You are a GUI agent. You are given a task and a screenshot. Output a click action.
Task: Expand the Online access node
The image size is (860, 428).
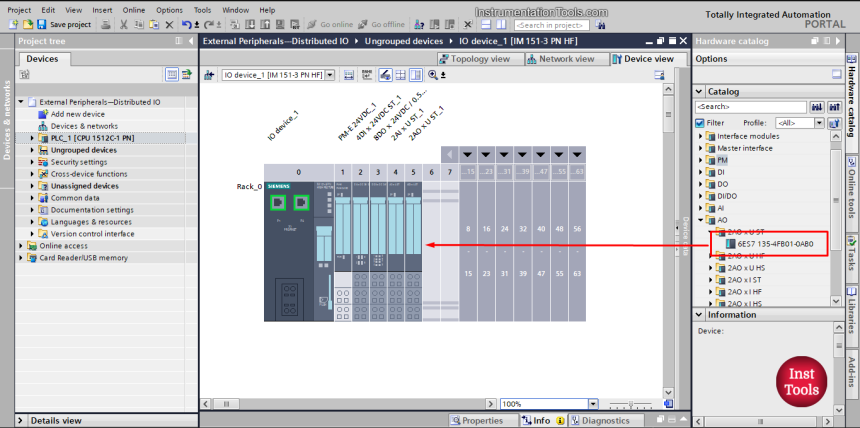tap(21, 246)
